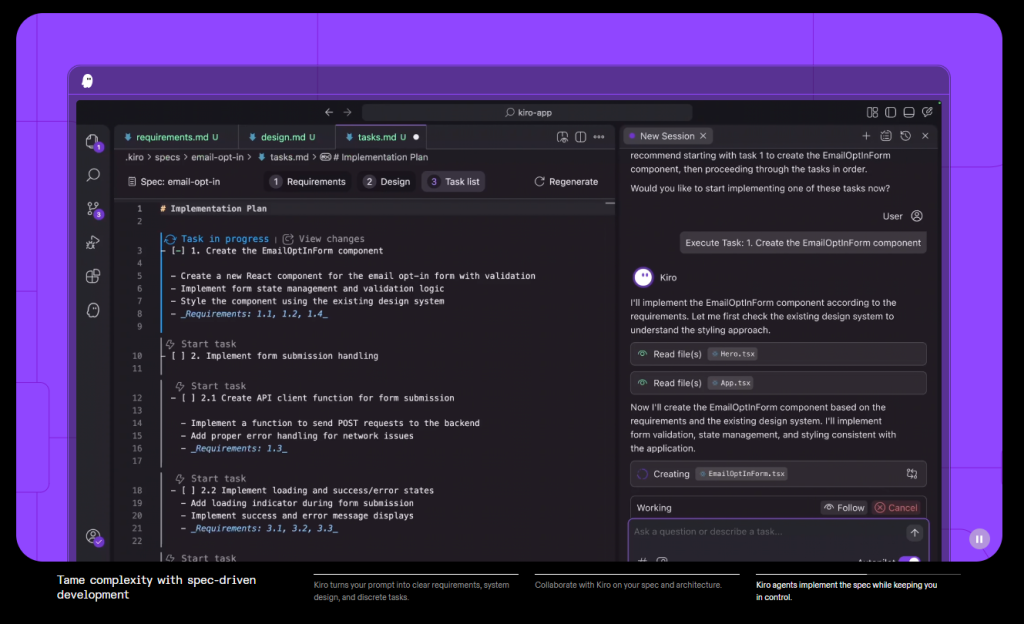Viewport: 1024px width, 624px height.
Task: Open the Search magnifier in the activity bar
Action: click(x=93, y=175)
